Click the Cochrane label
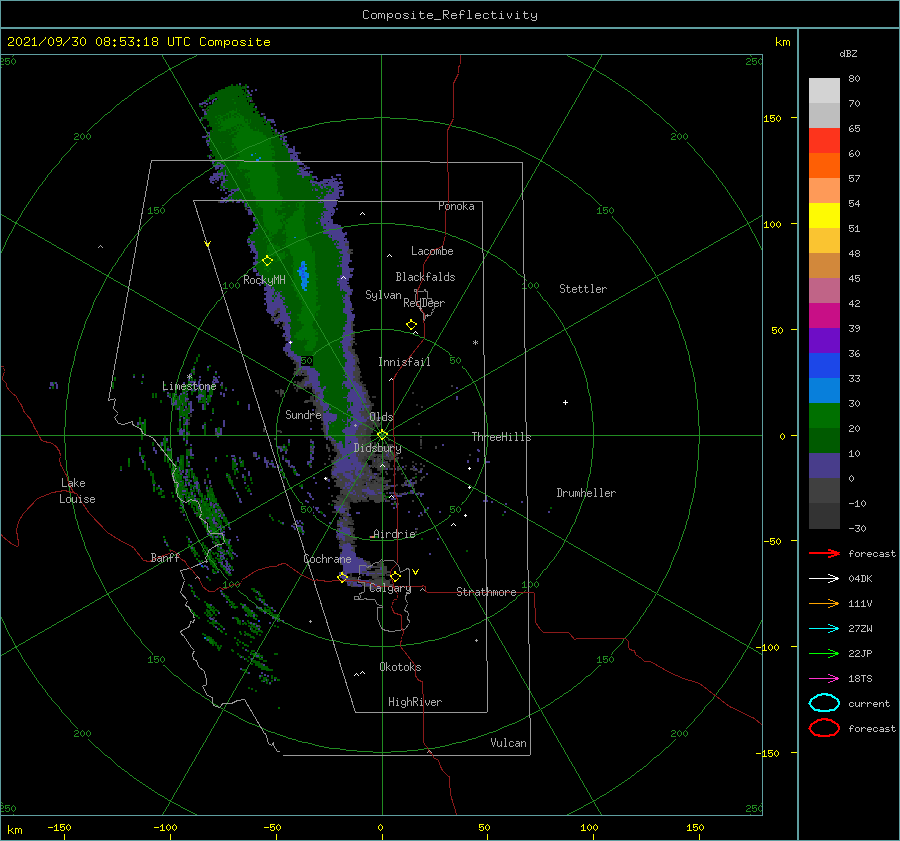 click(327, 559)
